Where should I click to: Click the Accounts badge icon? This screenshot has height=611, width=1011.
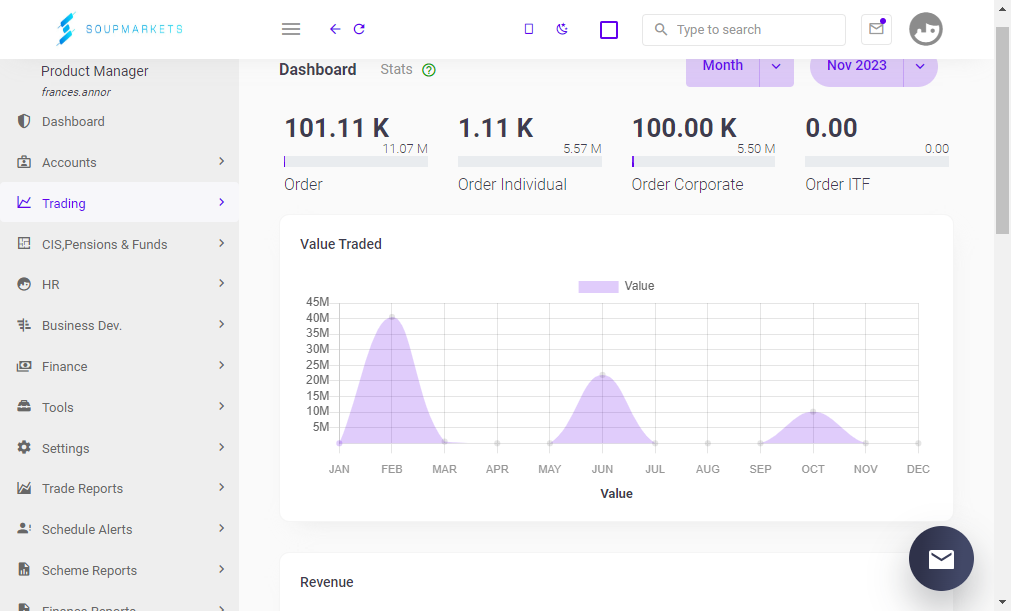[x=24, y=162]
